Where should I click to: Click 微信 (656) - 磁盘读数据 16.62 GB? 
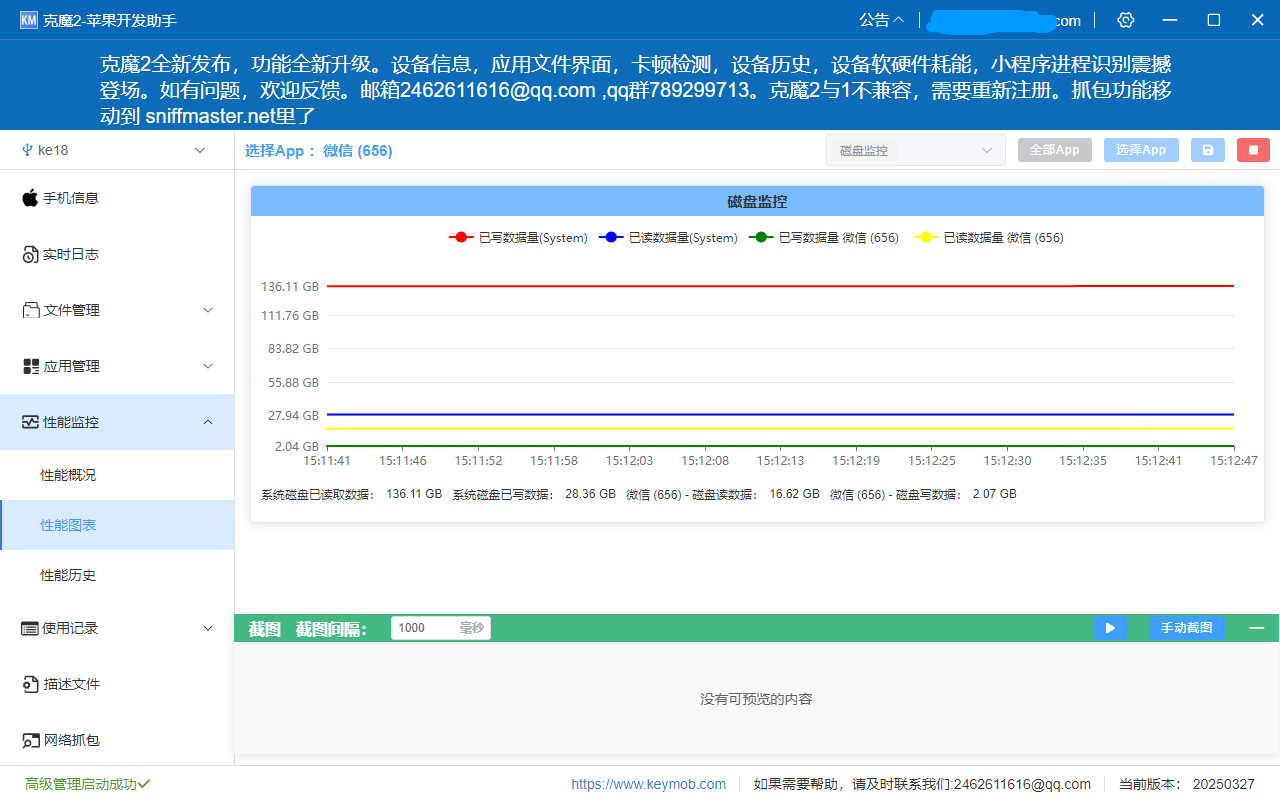click(722, 494)
